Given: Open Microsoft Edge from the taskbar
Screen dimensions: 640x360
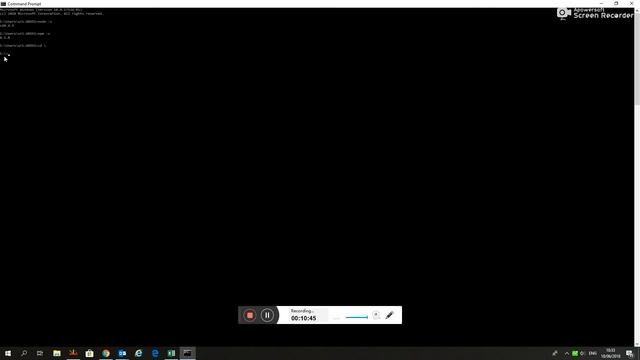Looking at the screenshot, I should pos(155,353).
